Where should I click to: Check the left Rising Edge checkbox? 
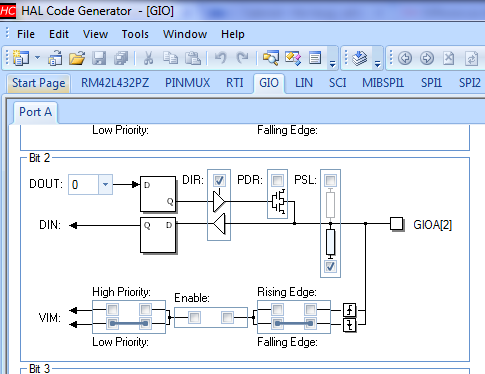point(277,309)
